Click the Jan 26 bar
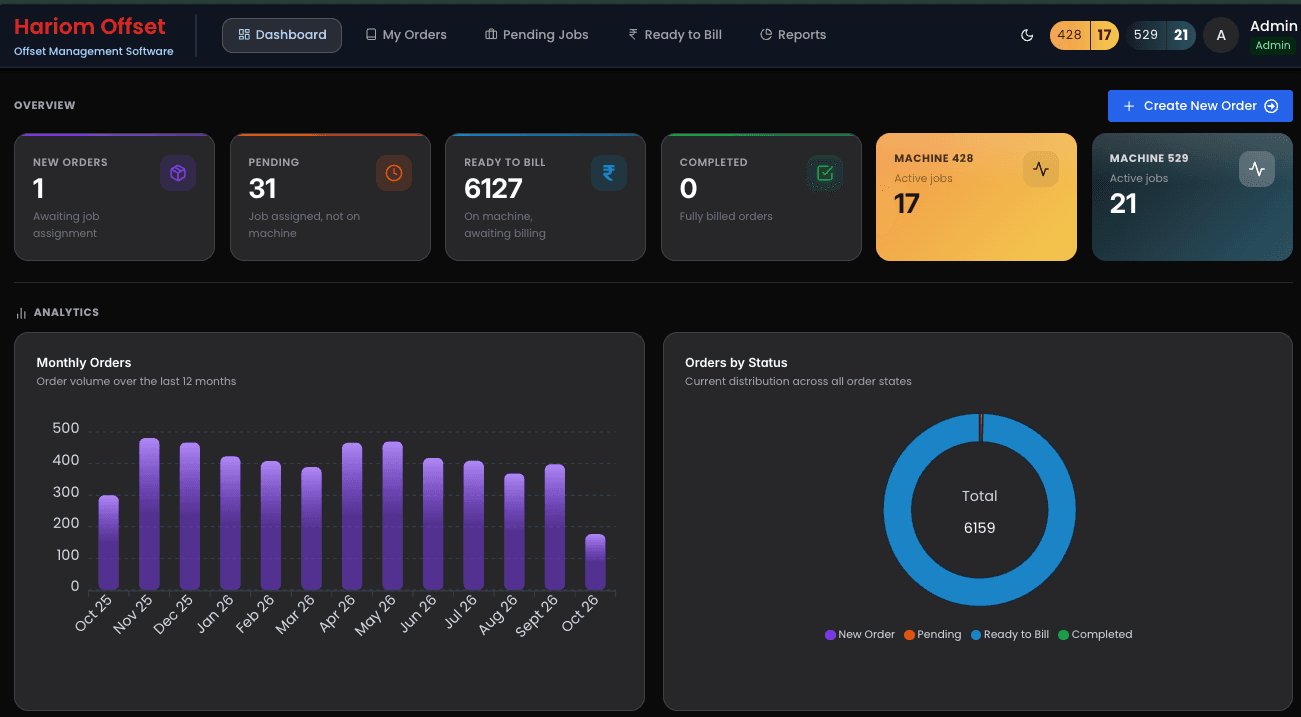This screenshot has width=1301, height=717. 230,523
